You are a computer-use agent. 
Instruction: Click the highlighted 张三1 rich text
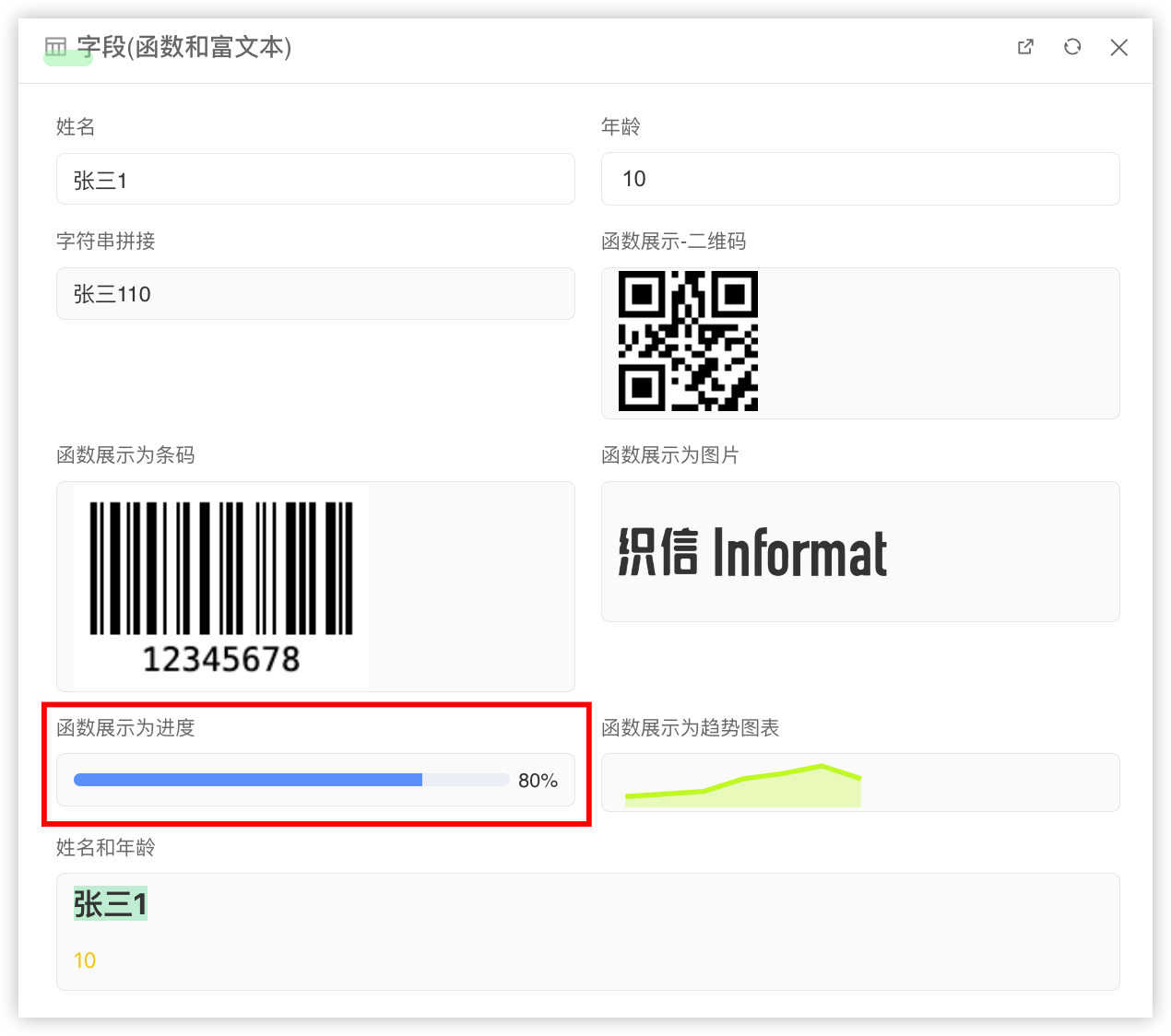point(111,904)
